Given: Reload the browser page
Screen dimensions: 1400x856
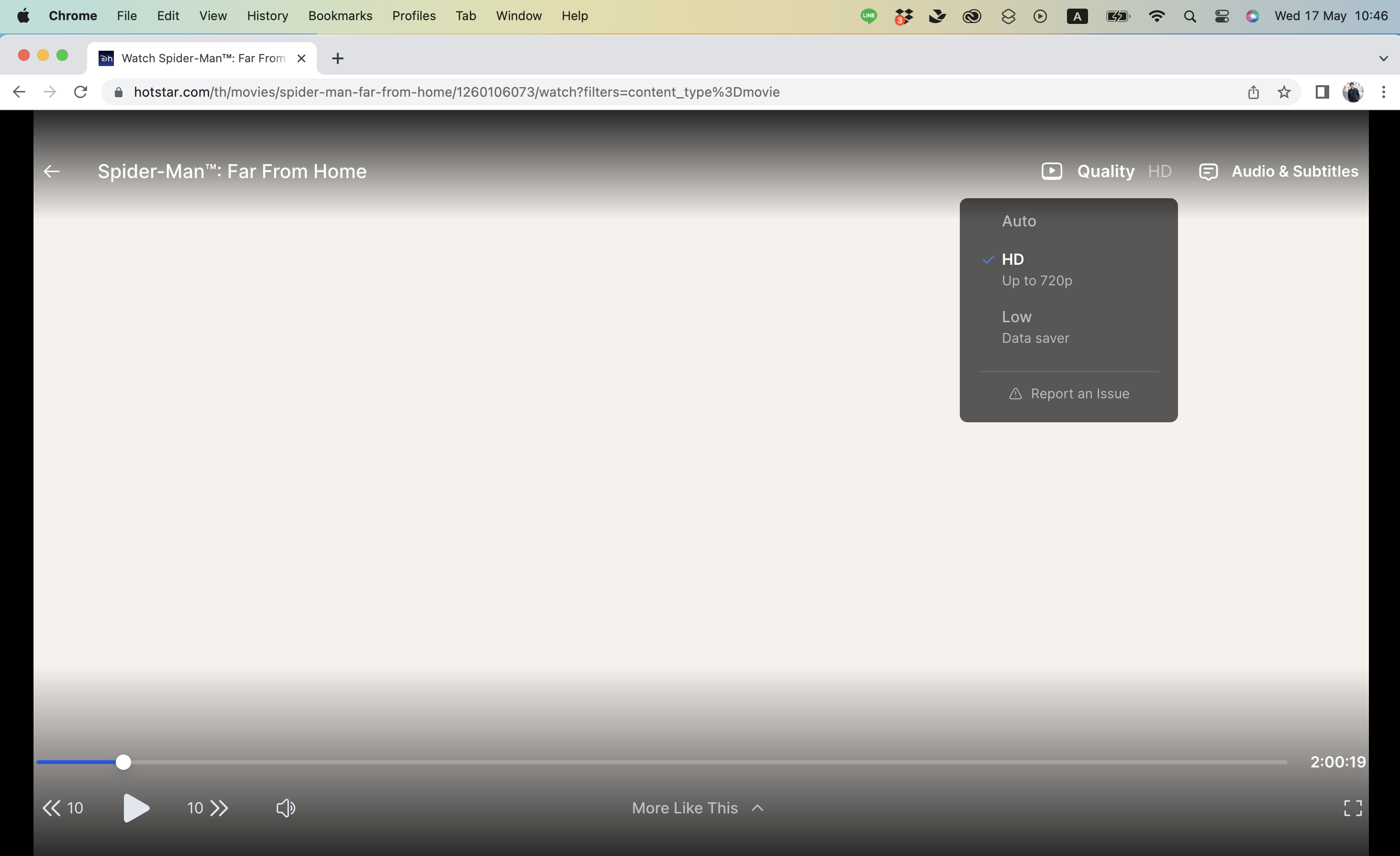Looking at the screenshot, I should pos(81,92).
